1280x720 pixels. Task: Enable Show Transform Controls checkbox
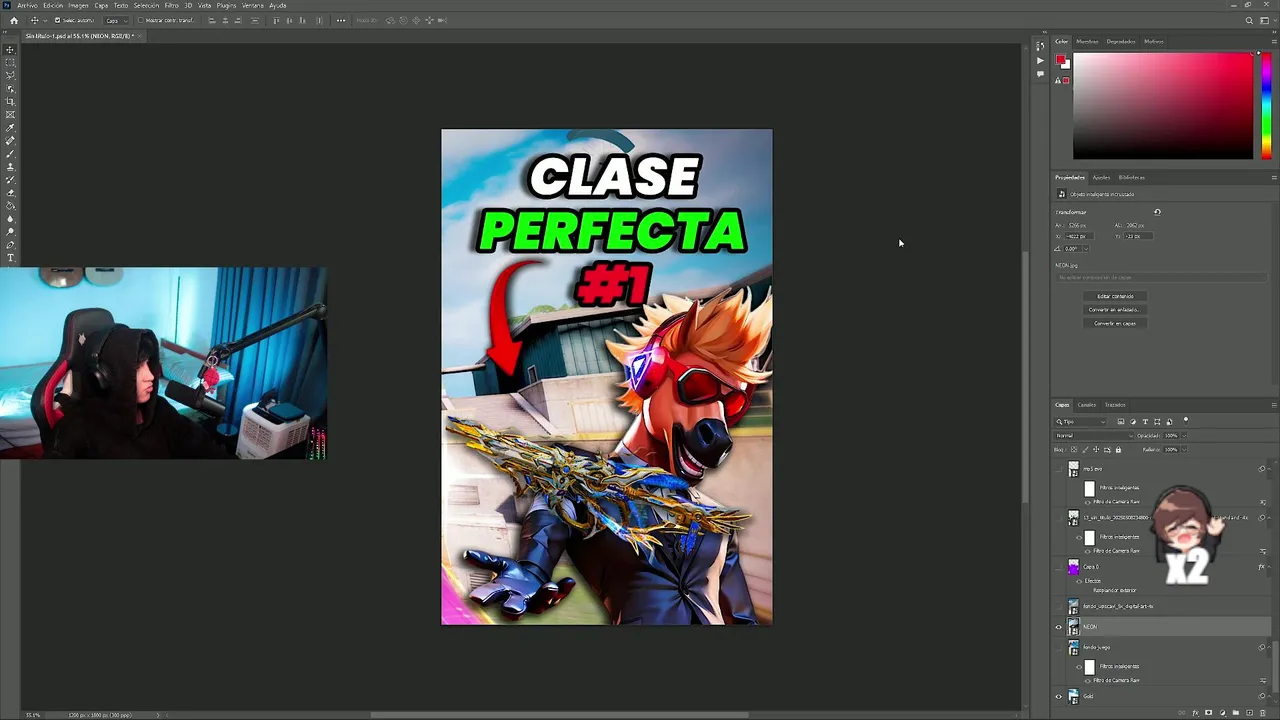(x=141, y=20)
